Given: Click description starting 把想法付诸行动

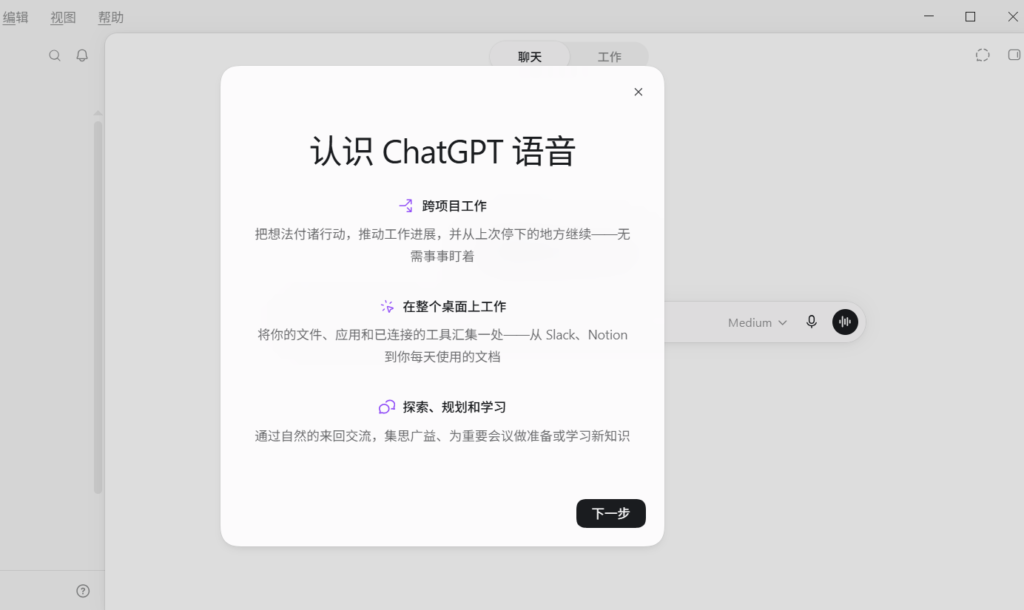Looking at the screenshot, I should point(443,245).
